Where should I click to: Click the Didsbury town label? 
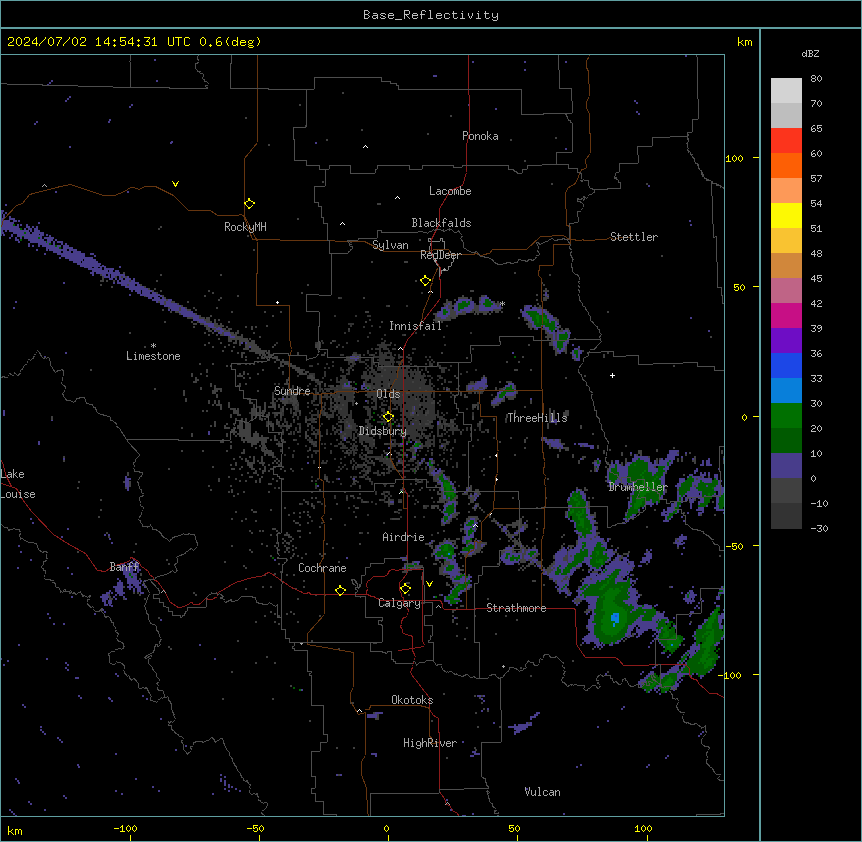point(383,431)
